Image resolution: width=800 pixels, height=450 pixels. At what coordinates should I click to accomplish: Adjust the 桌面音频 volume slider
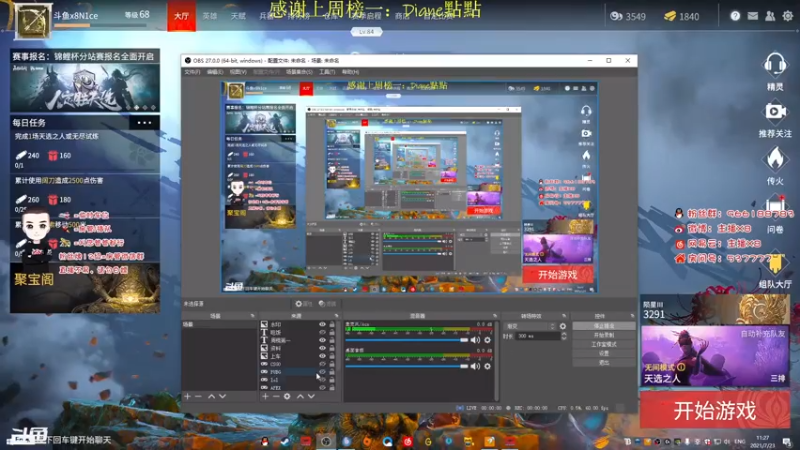point(407,366)
